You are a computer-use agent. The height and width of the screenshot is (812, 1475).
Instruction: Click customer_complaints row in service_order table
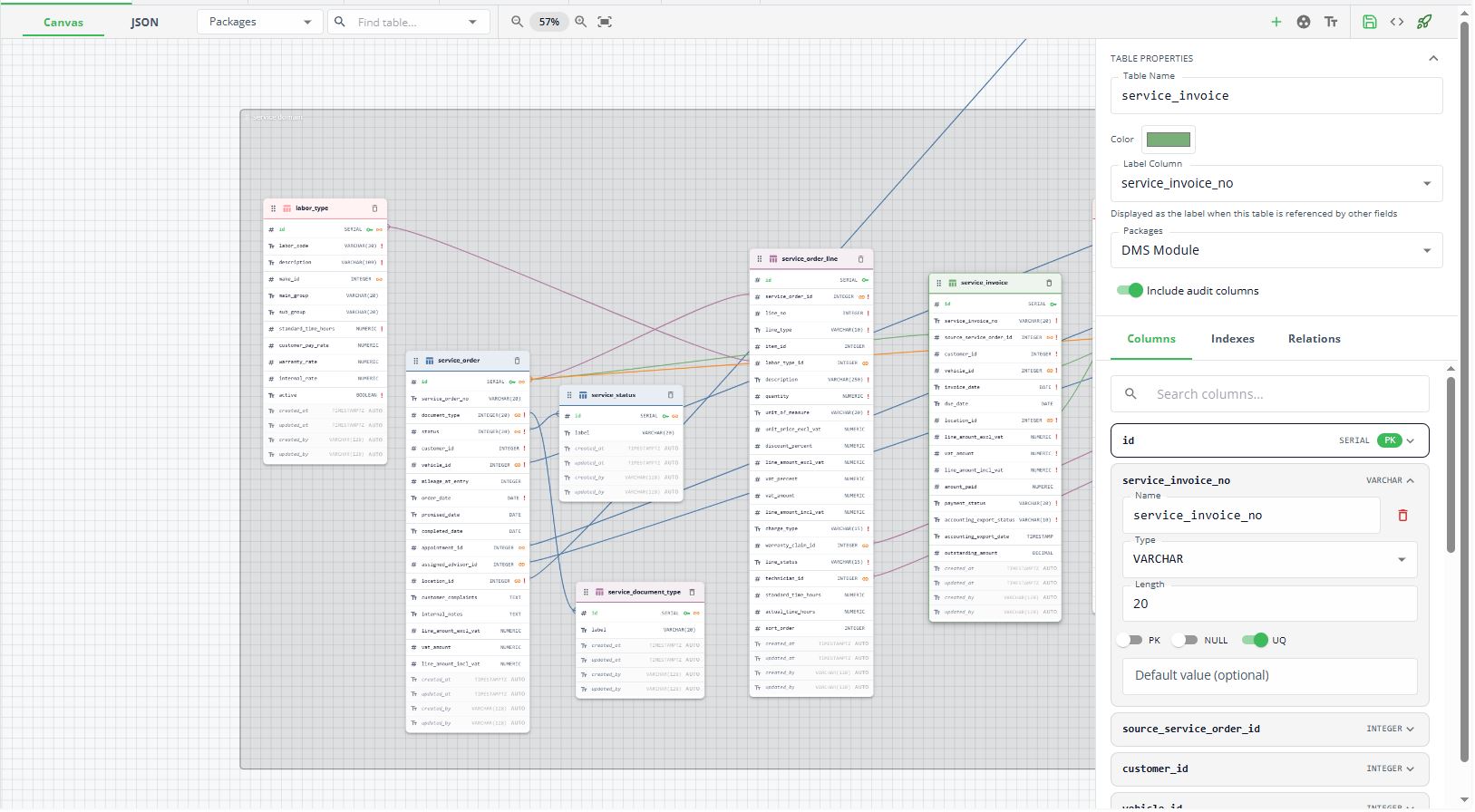point(468,598)
